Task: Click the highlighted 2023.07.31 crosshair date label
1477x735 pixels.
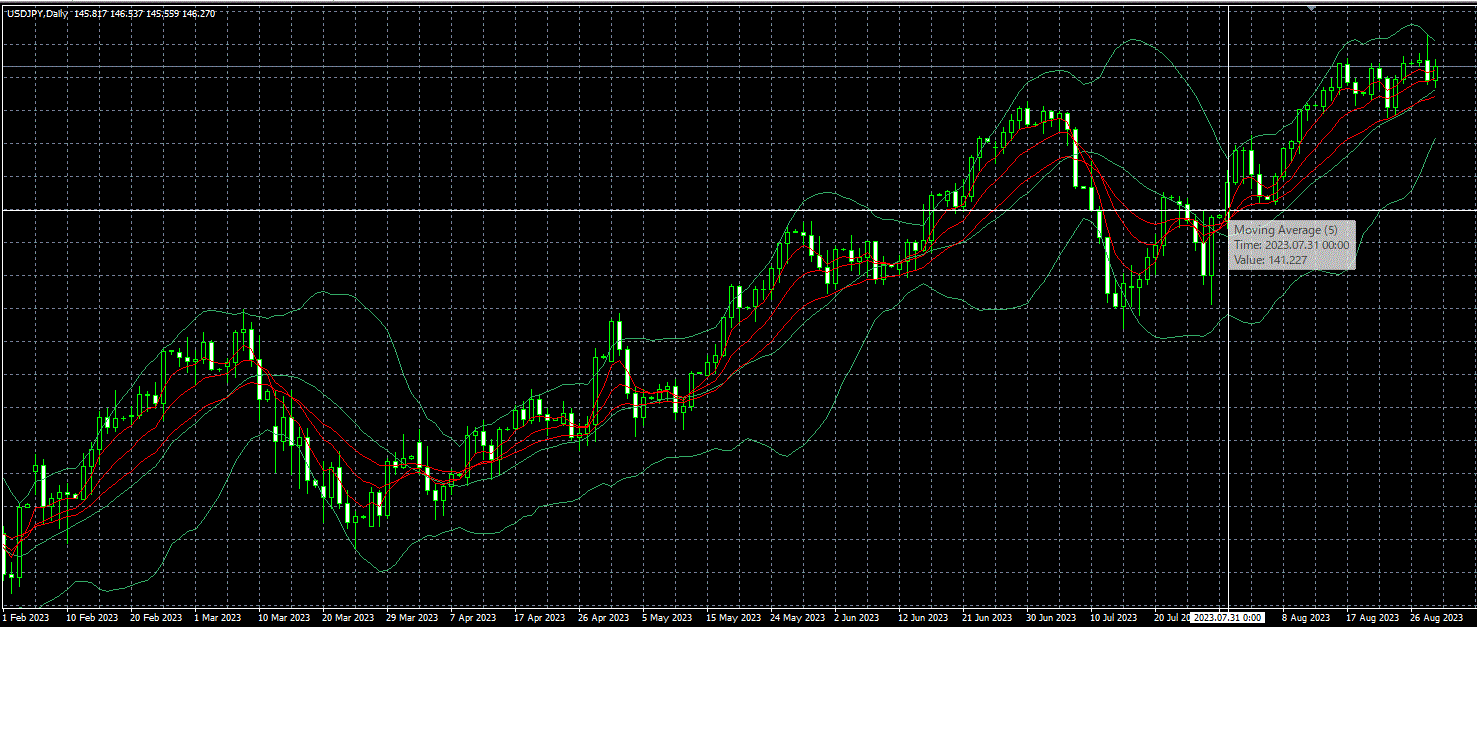Action: tap(1228, 618)
